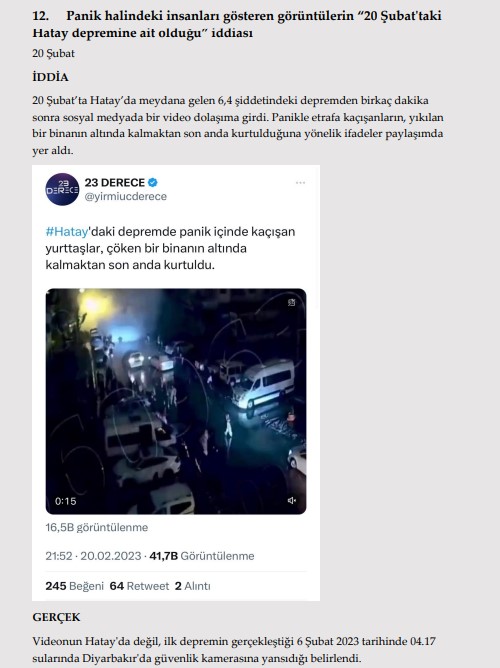Open the @yirmiucderece handle

tap(126, 196)
